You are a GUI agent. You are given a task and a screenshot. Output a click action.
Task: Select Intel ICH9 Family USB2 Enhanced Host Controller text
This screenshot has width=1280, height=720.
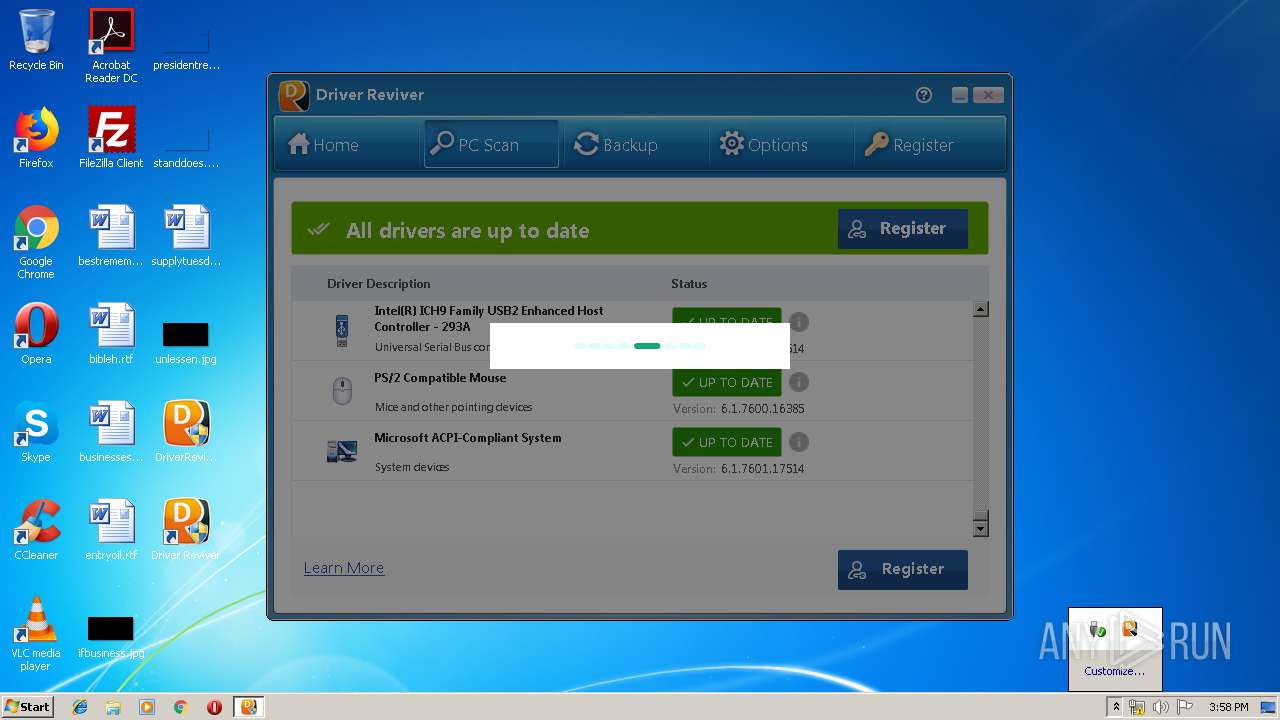(x=489, y=319)
